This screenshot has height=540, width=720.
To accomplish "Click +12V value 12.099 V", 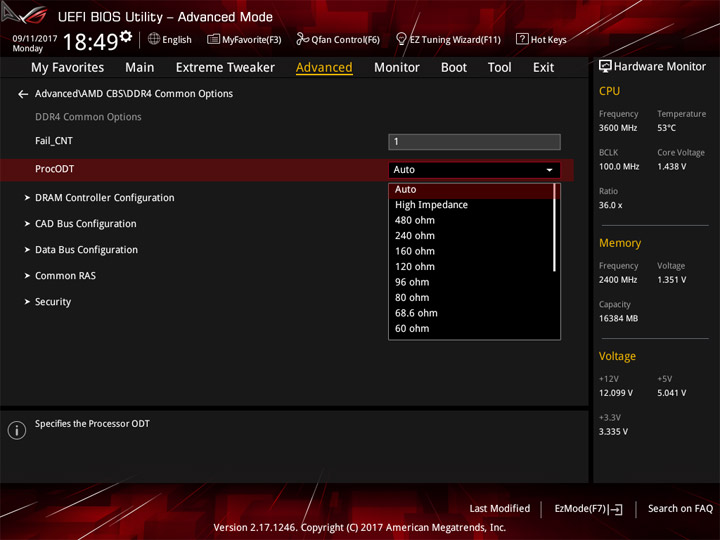I will pyautogui.click(x=615, y=393).
